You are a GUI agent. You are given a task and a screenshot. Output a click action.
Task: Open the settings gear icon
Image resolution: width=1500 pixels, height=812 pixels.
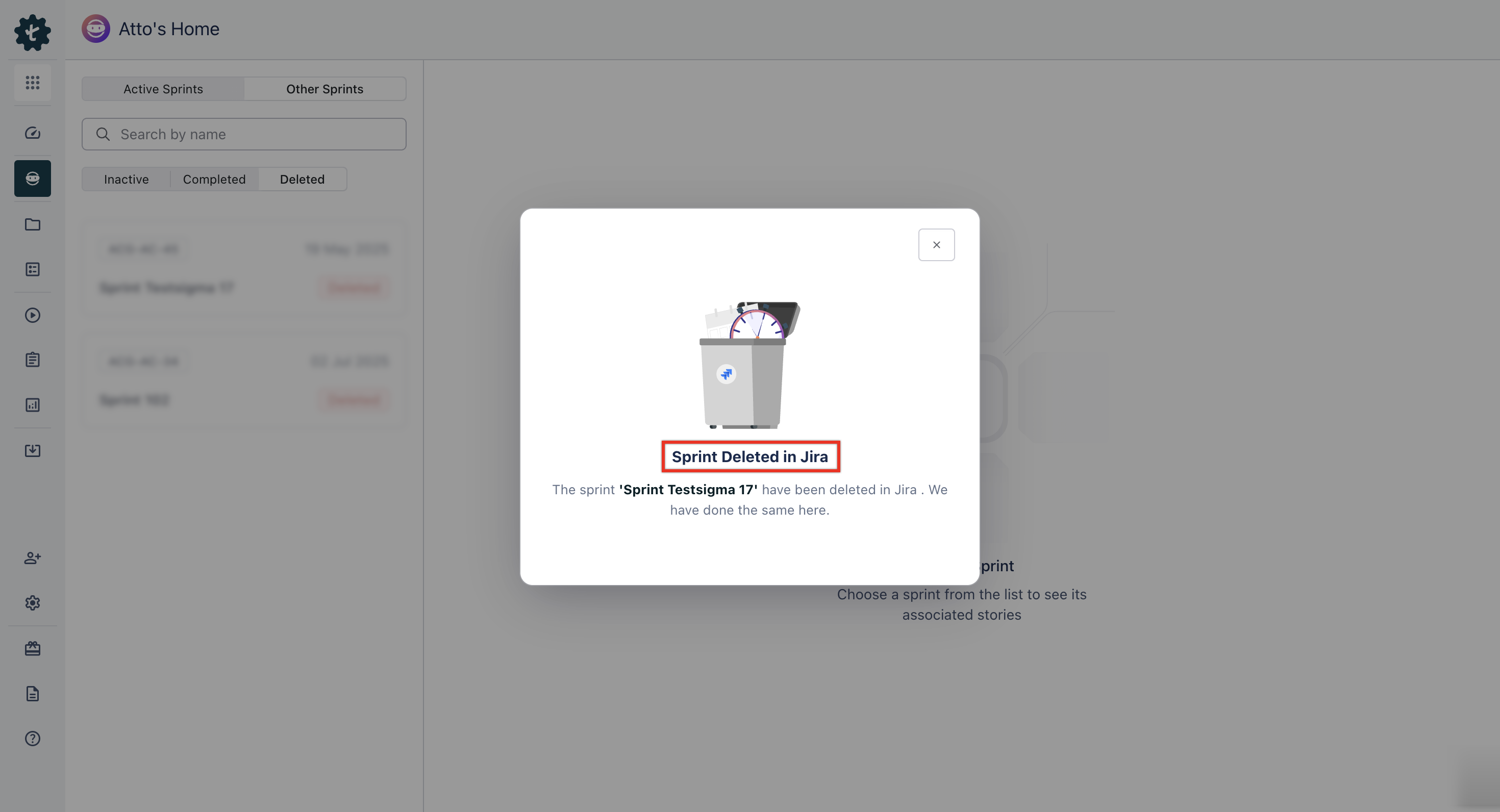[32, 602]
